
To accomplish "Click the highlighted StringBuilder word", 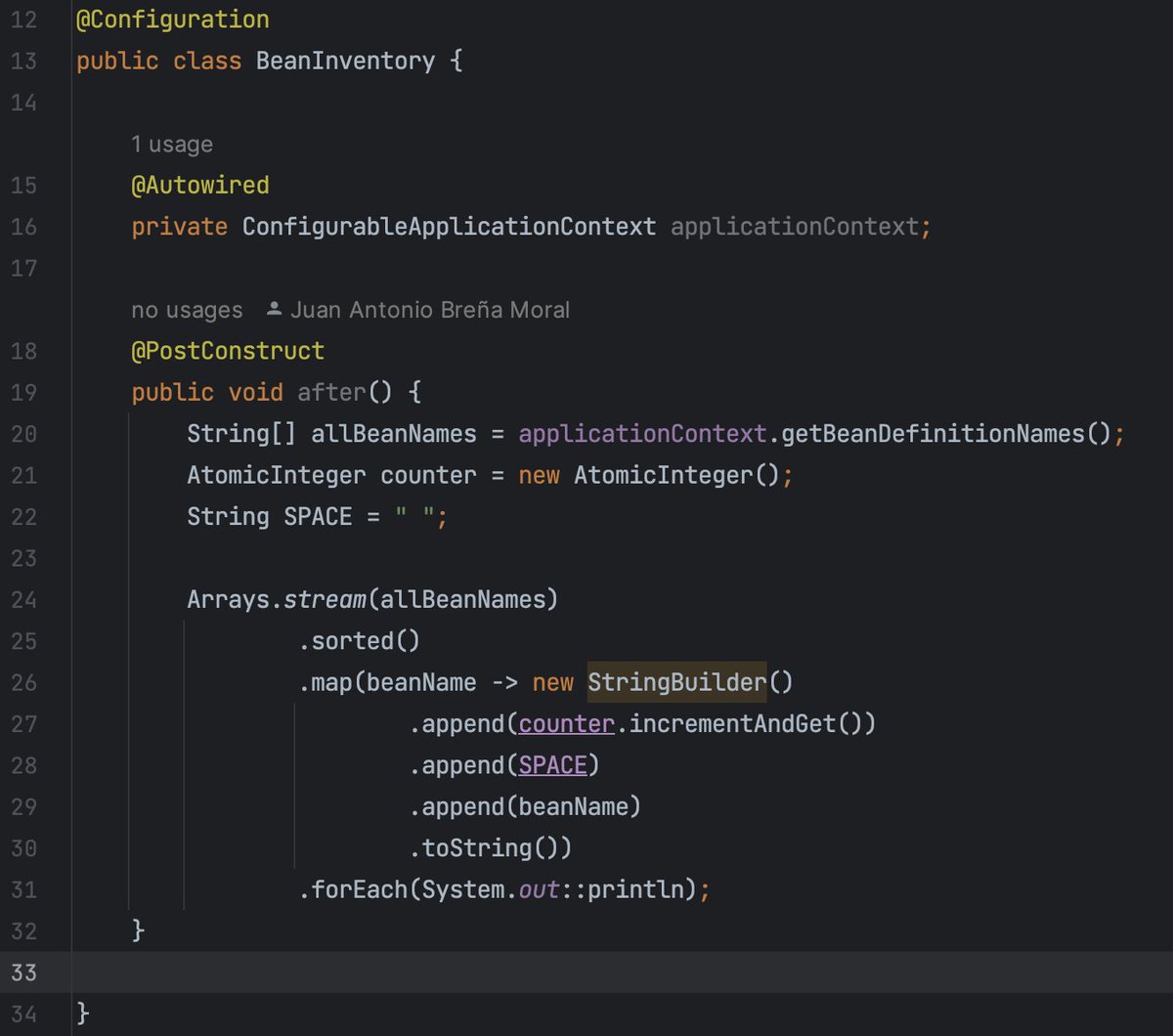I will coord(676,682).
